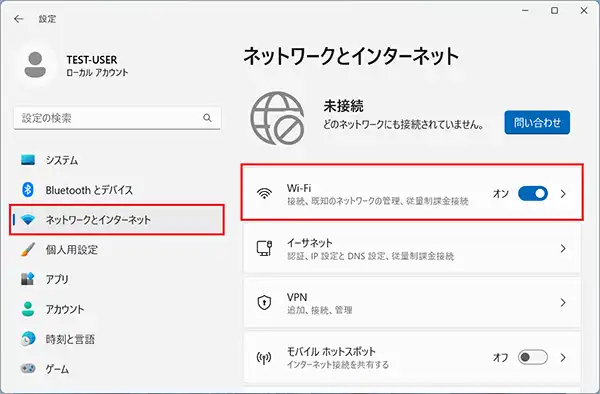The width and height of the screenshot is (600, 394).
Task: Open モバイル ホットスポット chevron
Action: click(563, 357)
